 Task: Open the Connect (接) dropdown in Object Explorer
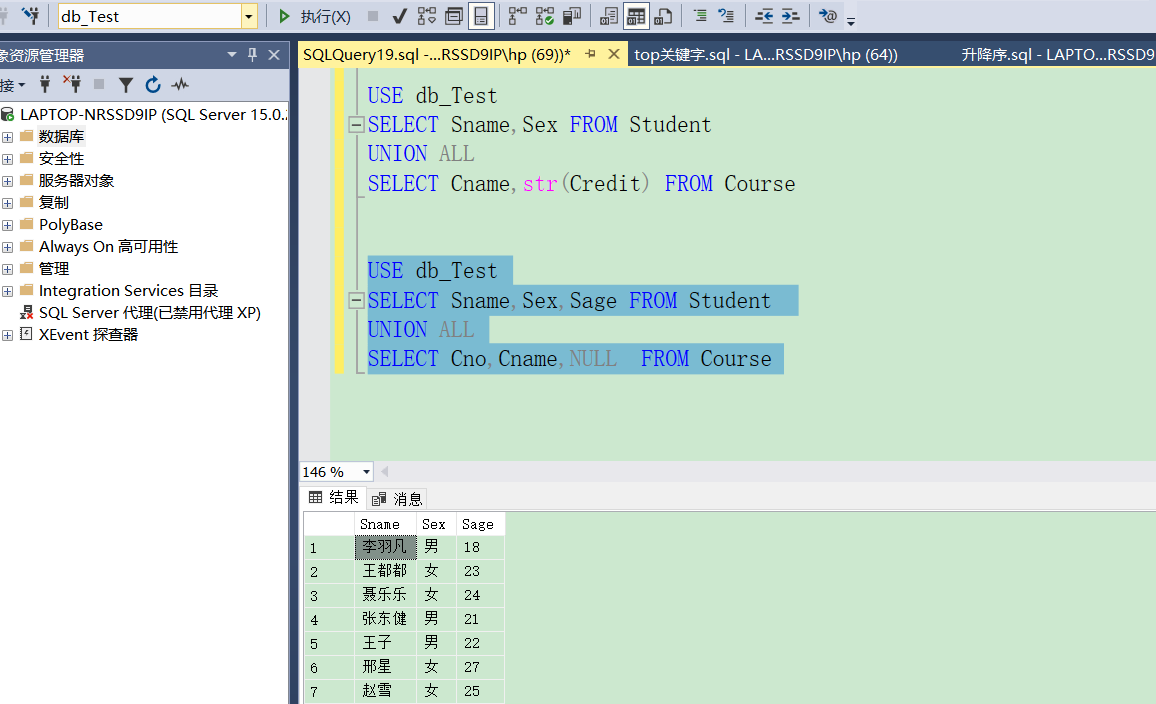13,86
